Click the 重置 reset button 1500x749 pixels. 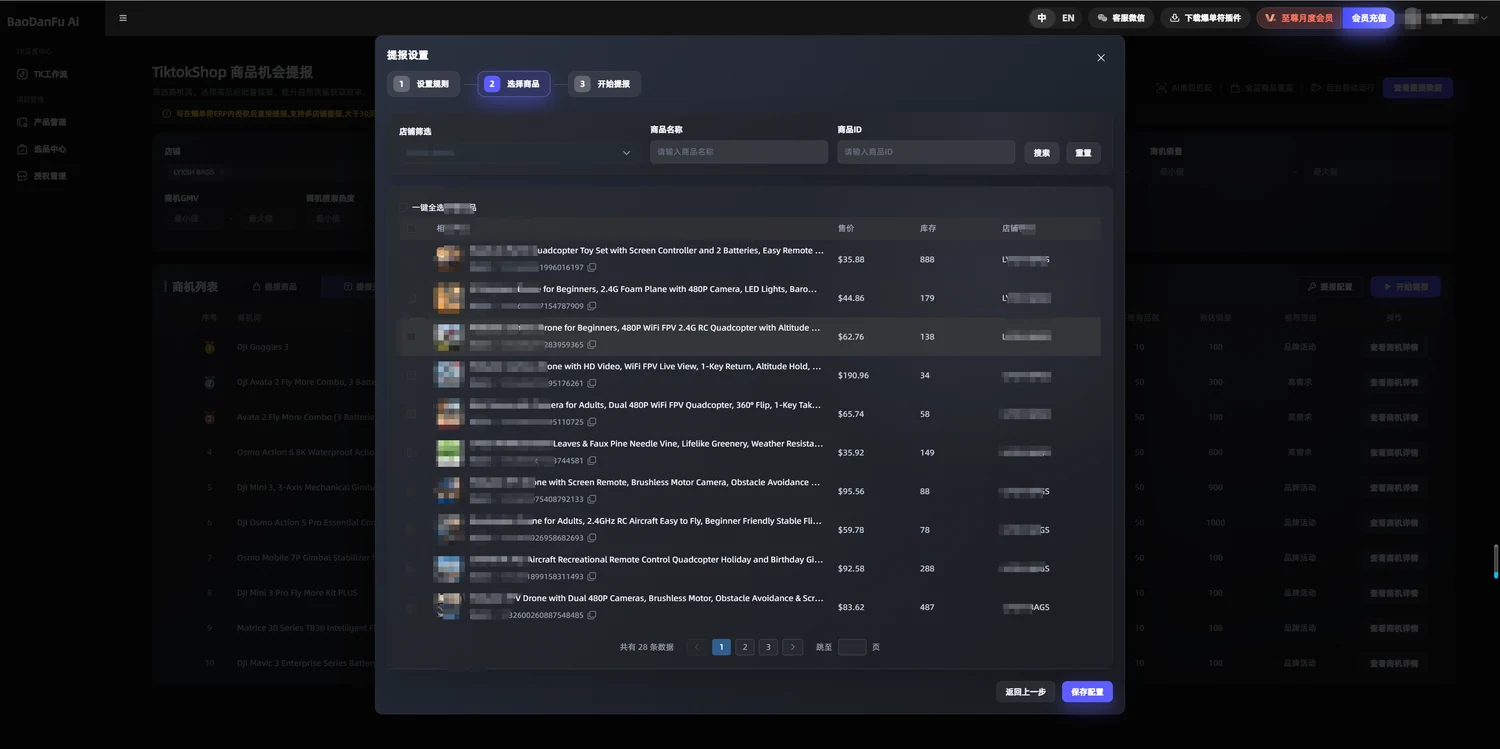click(x=1083, y=153)
